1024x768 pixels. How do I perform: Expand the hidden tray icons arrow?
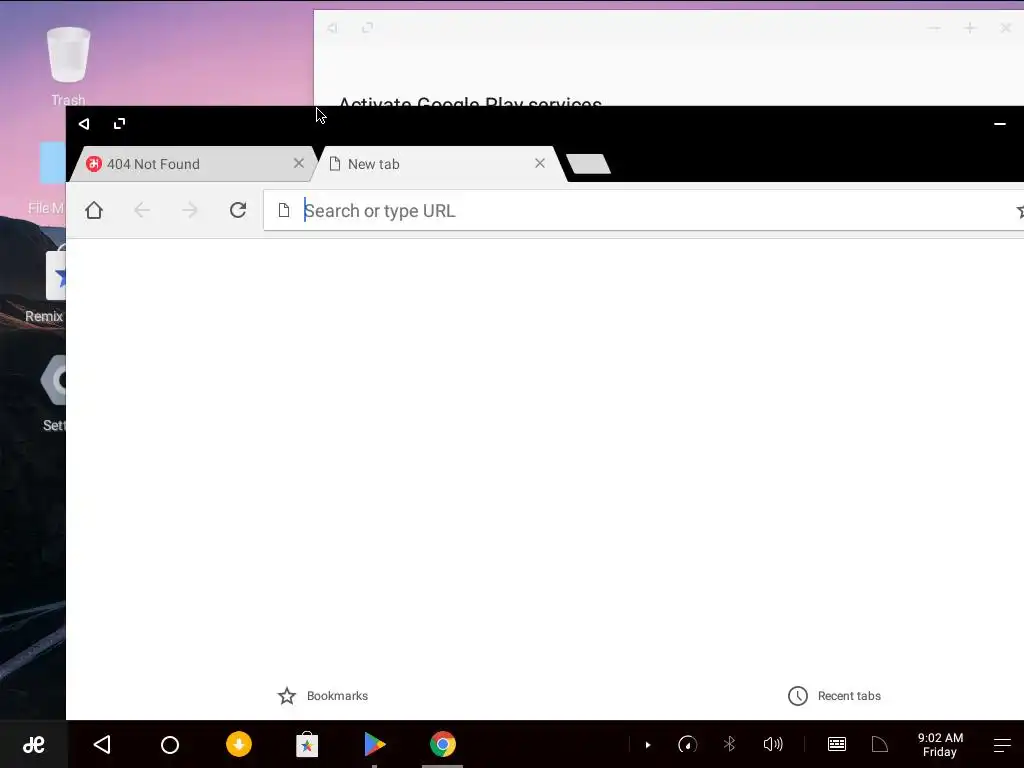pyautogui.click(x=648, y=744)
